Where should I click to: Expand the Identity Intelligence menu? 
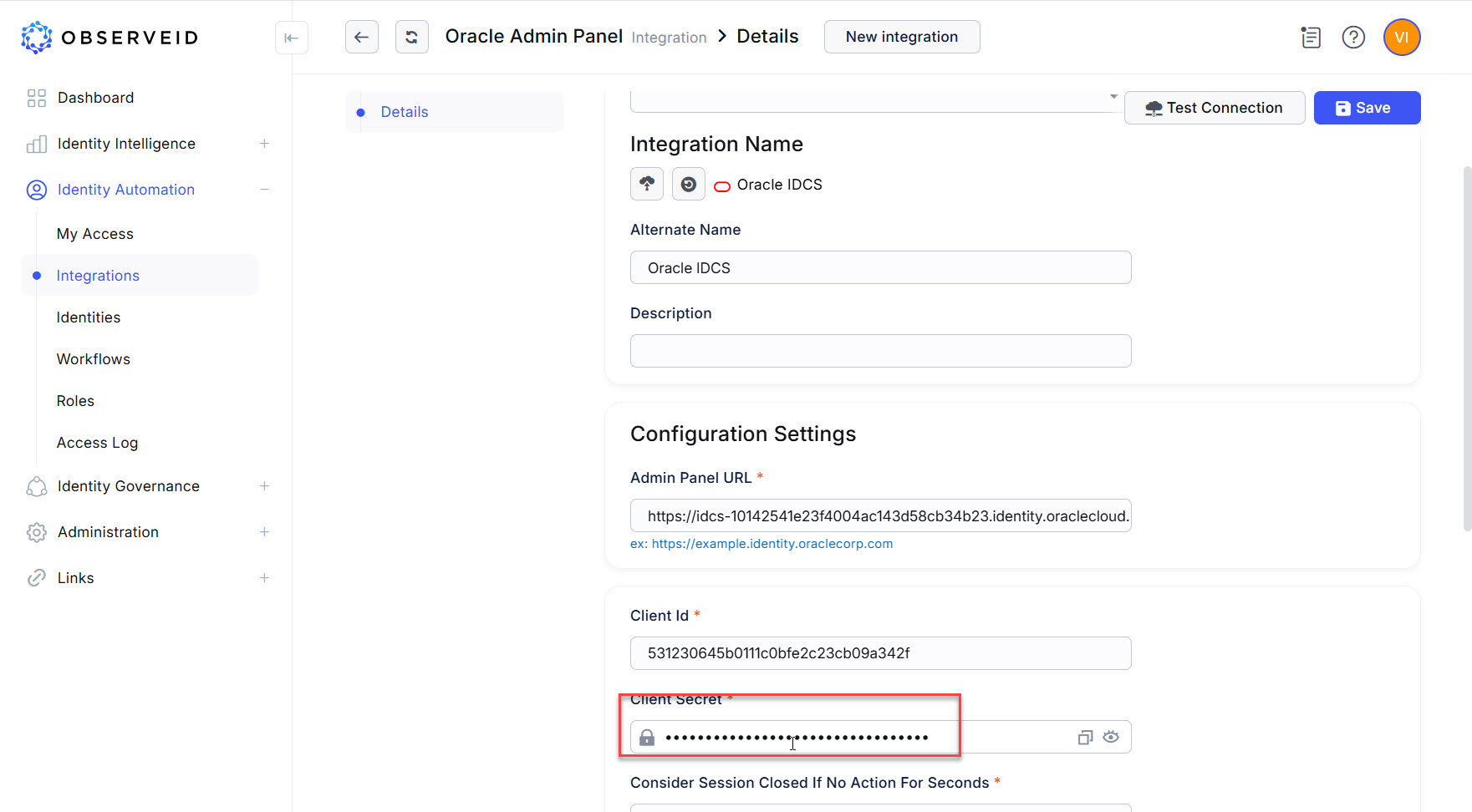pos(264,144)
